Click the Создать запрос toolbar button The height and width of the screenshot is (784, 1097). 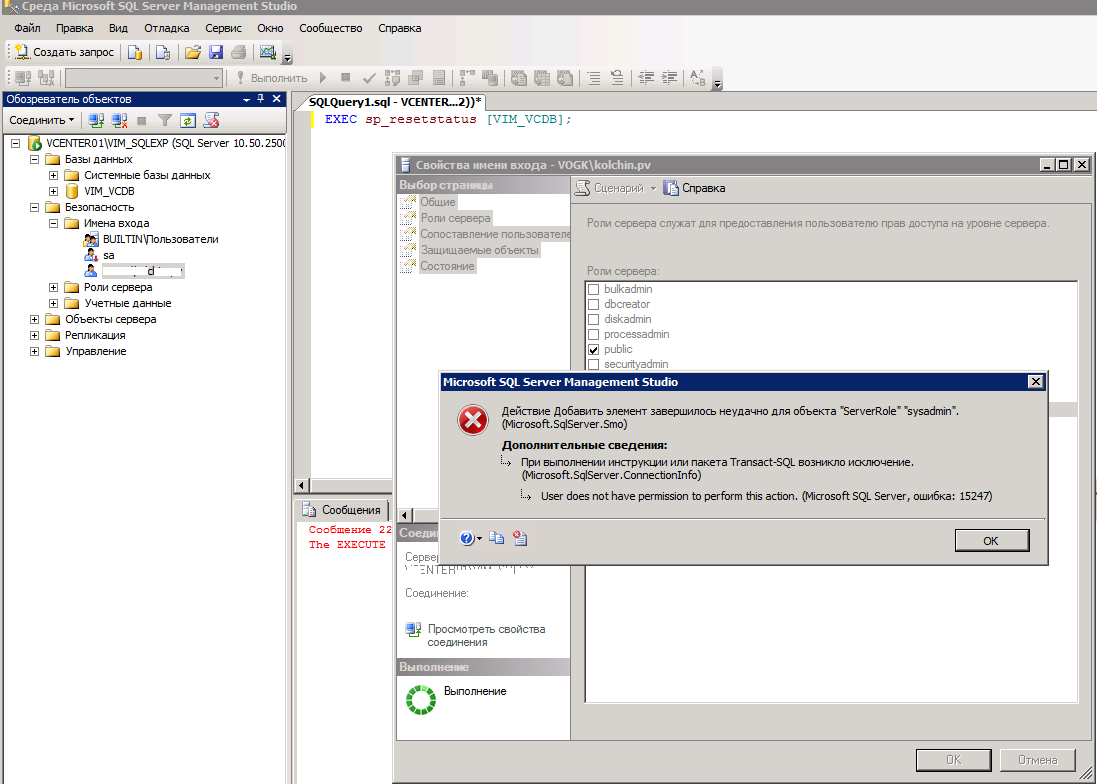pos(64,52)
